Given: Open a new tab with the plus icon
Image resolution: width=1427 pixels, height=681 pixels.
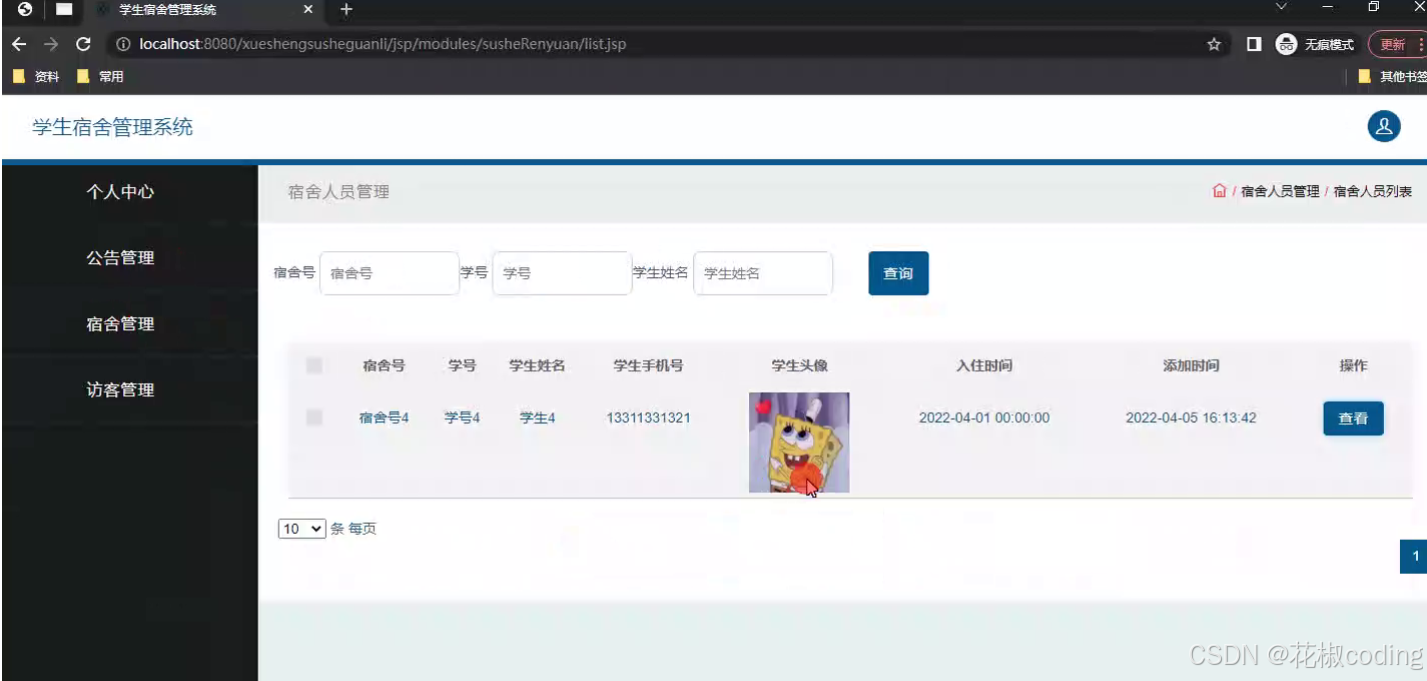Looking at the screenshot, I should pyautogui.click(x=345, y=10).
